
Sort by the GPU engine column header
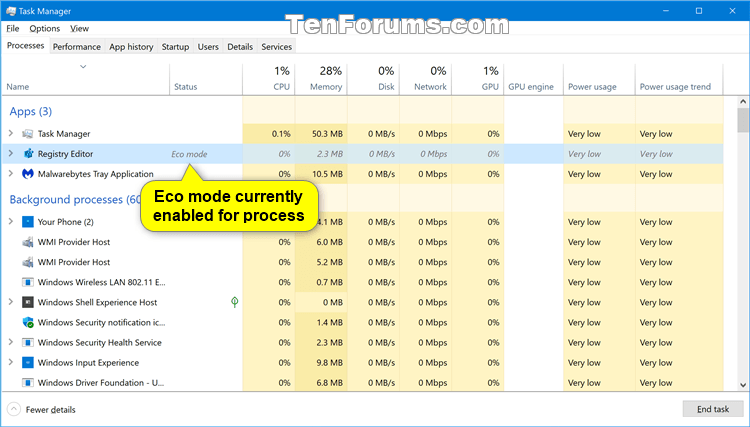pos(533,79)
